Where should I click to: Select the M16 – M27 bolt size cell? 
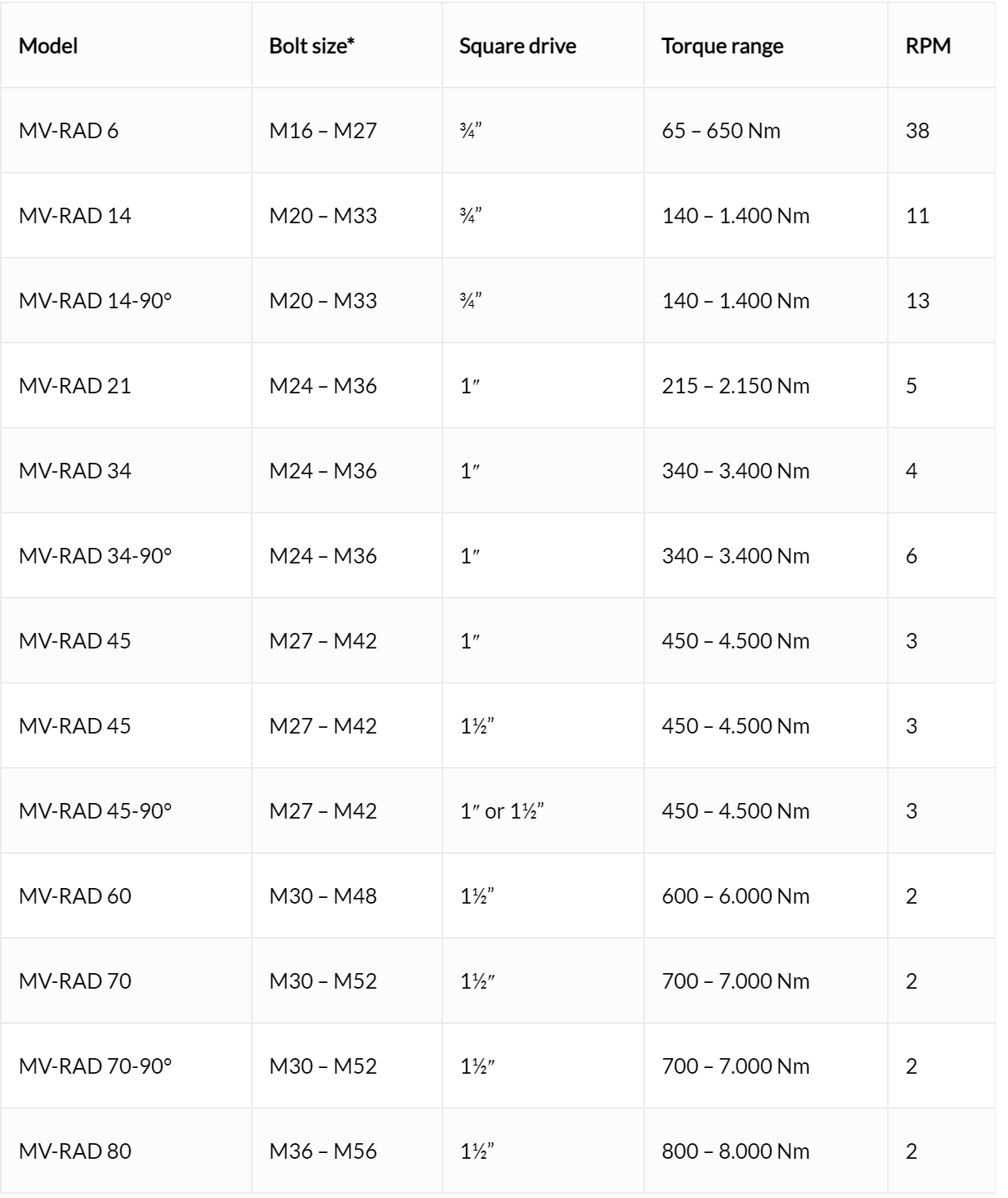click(347, 131)
